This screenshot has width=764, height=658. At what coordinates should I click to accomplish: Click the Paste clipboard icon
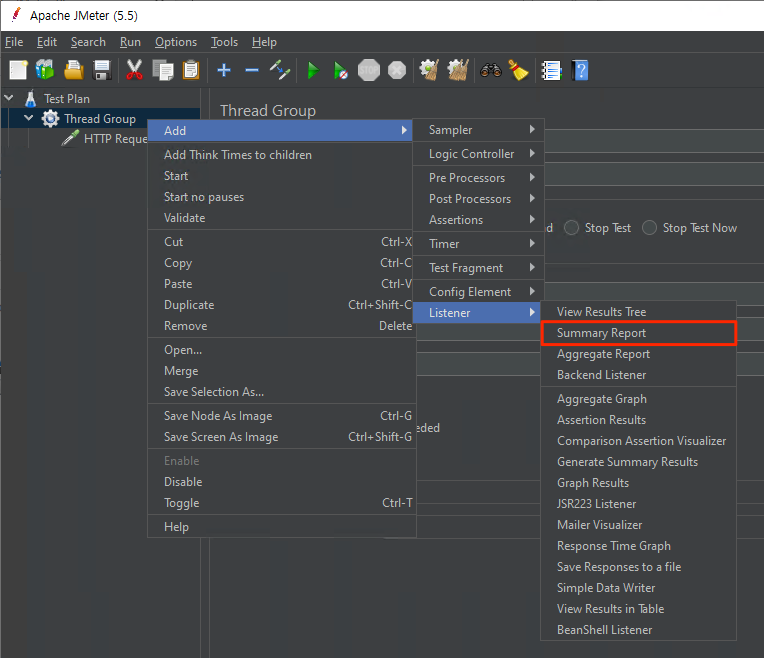point(191,70)
